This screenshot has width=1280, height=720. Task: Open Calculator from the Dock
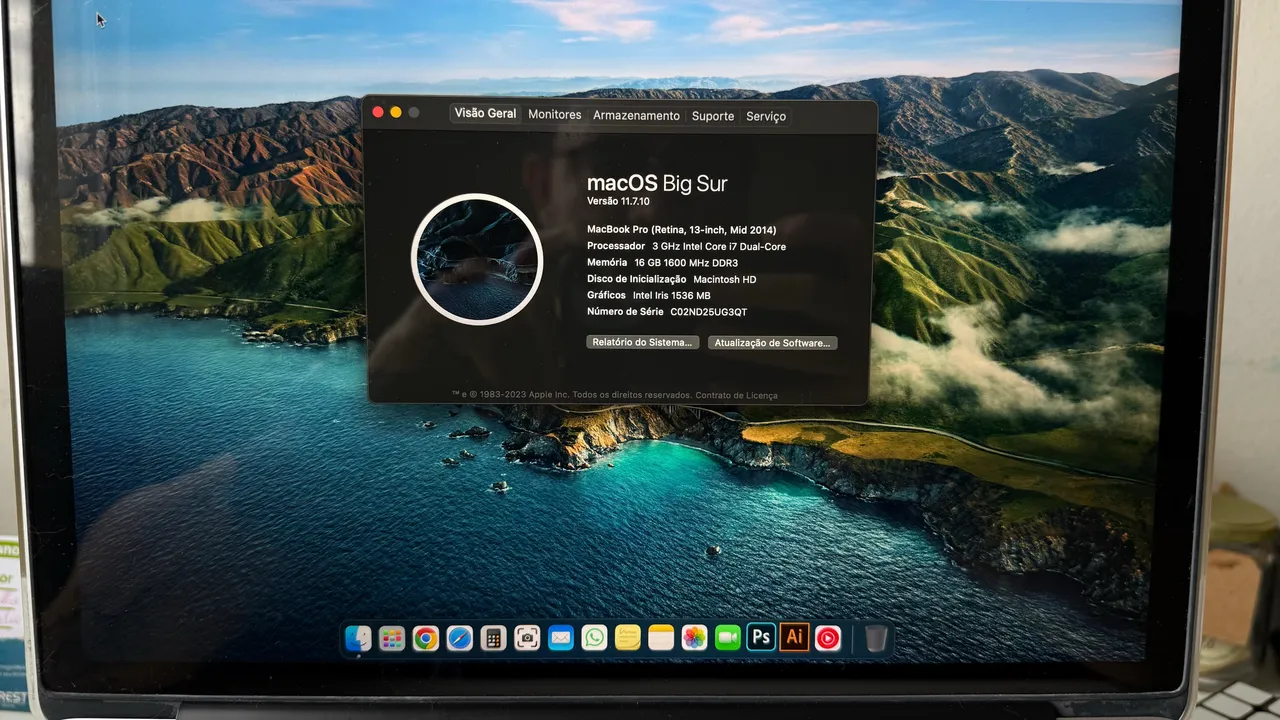[x=493, y=638]
